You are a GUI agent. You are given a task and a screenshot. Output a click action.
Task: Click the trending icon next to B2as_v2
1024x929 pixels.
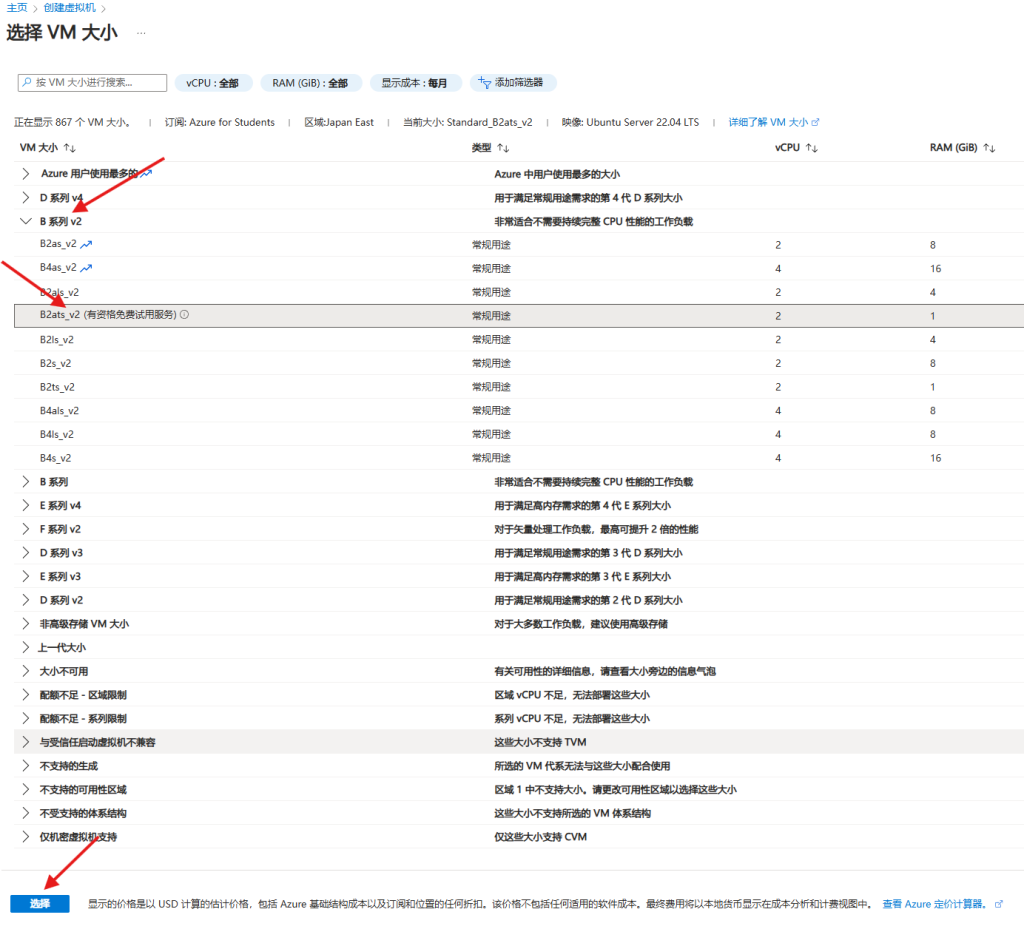click(x=86, y=244)
